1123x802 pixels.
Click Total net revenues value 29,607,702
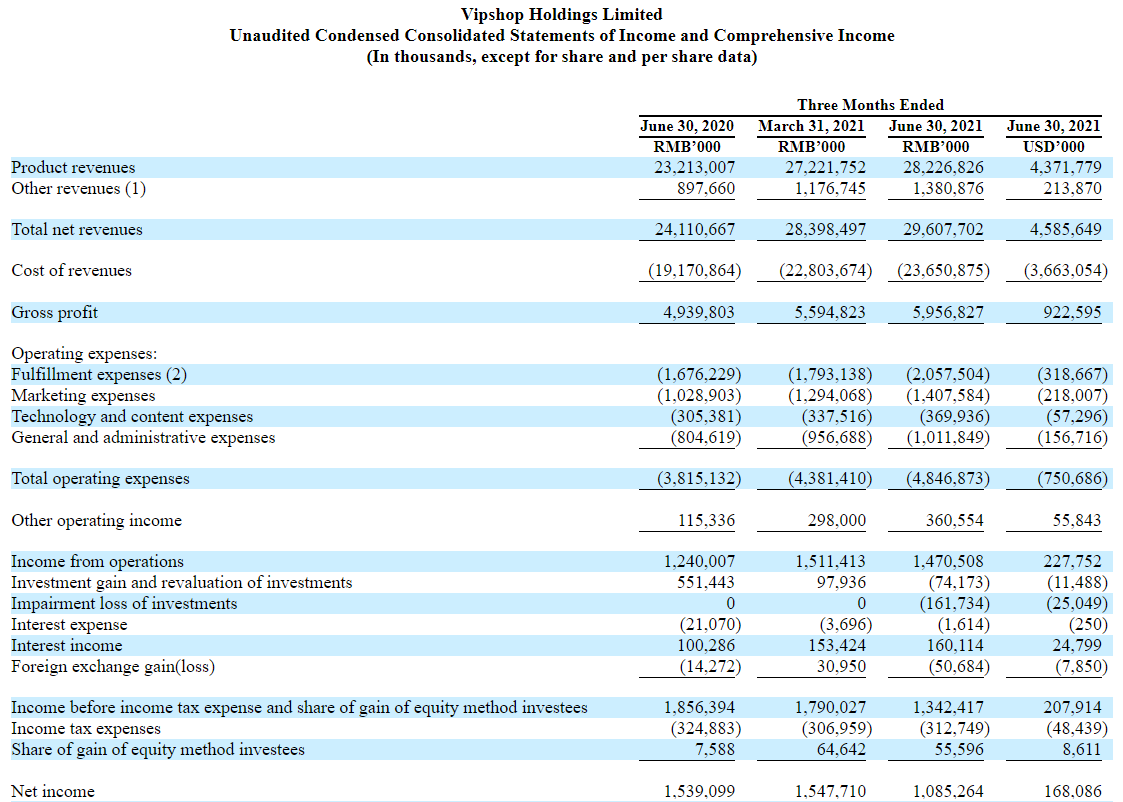pyautogui.click(x=943, y=230)
